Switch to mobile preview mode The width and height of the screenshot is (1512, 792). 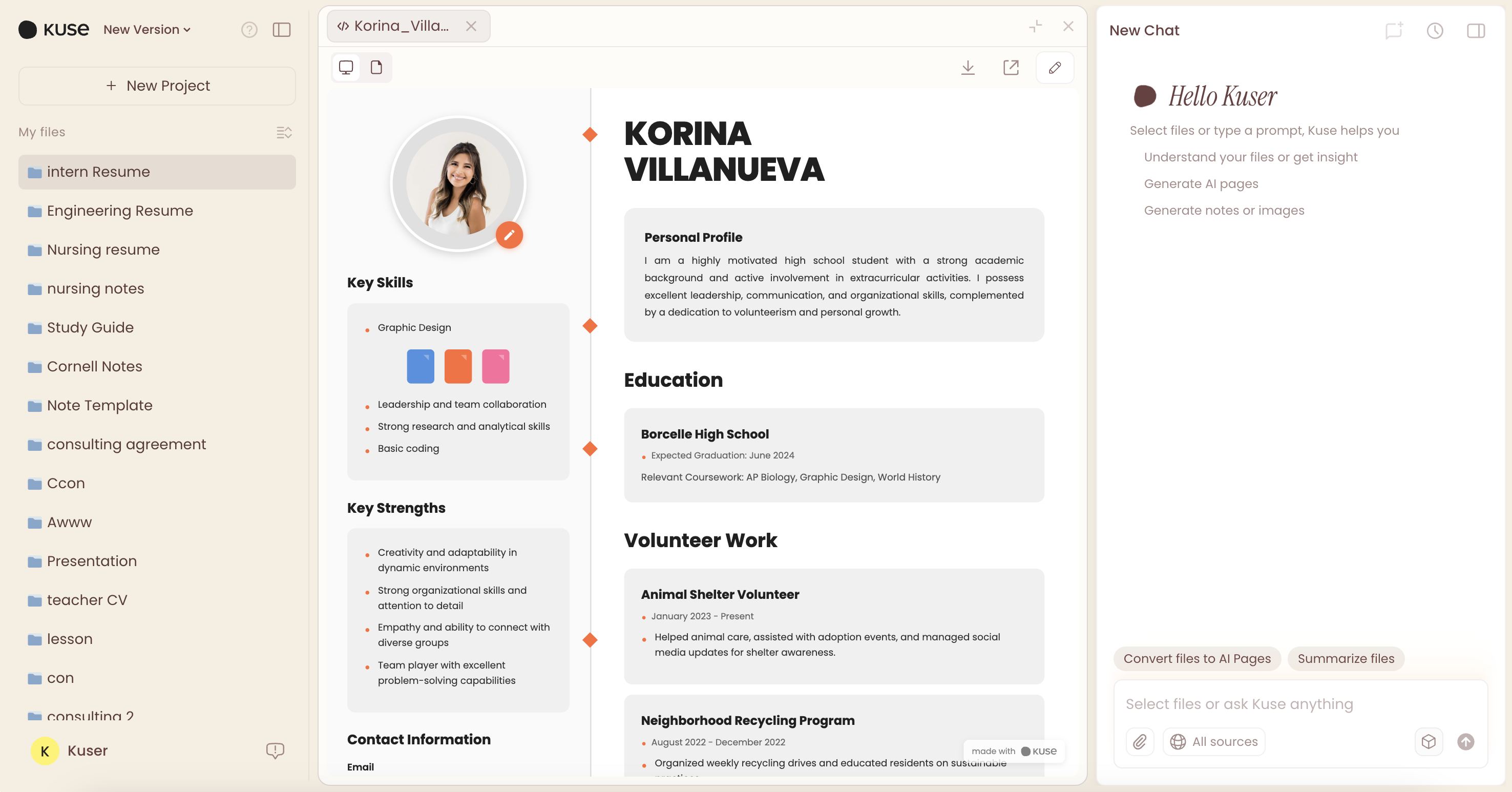376,67
